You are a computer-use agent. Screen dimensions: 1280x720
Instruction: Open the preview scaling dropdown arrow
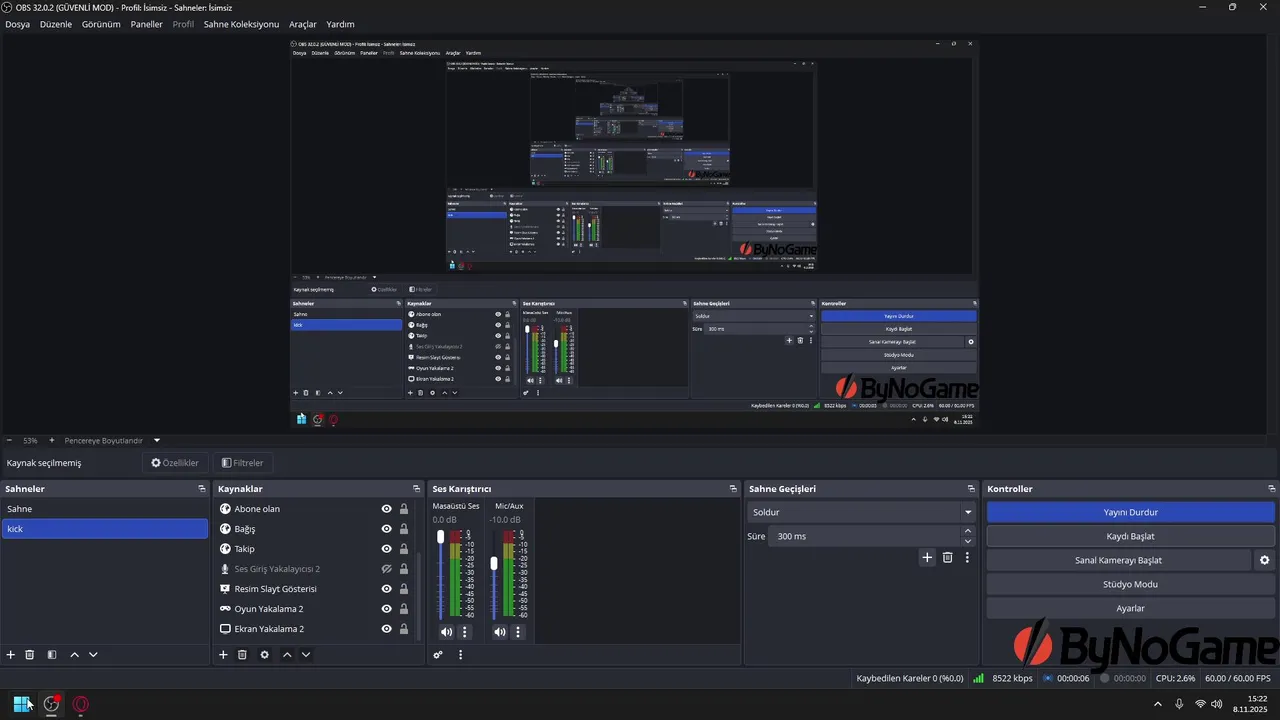tap(157, 440)
